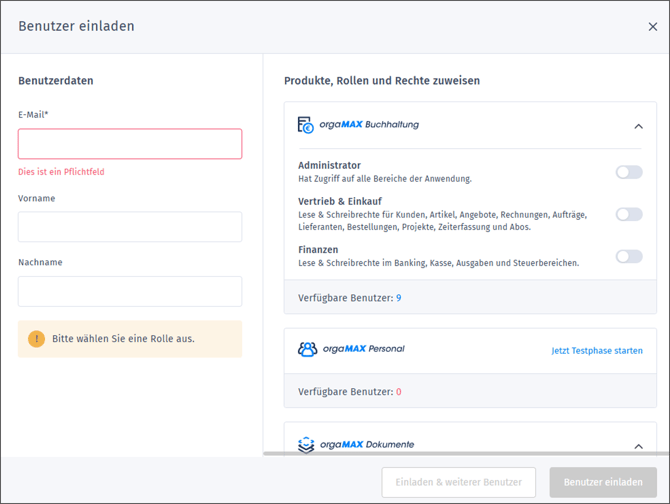
Task: Click the Dies ist ein Pflichtfeld error text
Action: (61, 172)
